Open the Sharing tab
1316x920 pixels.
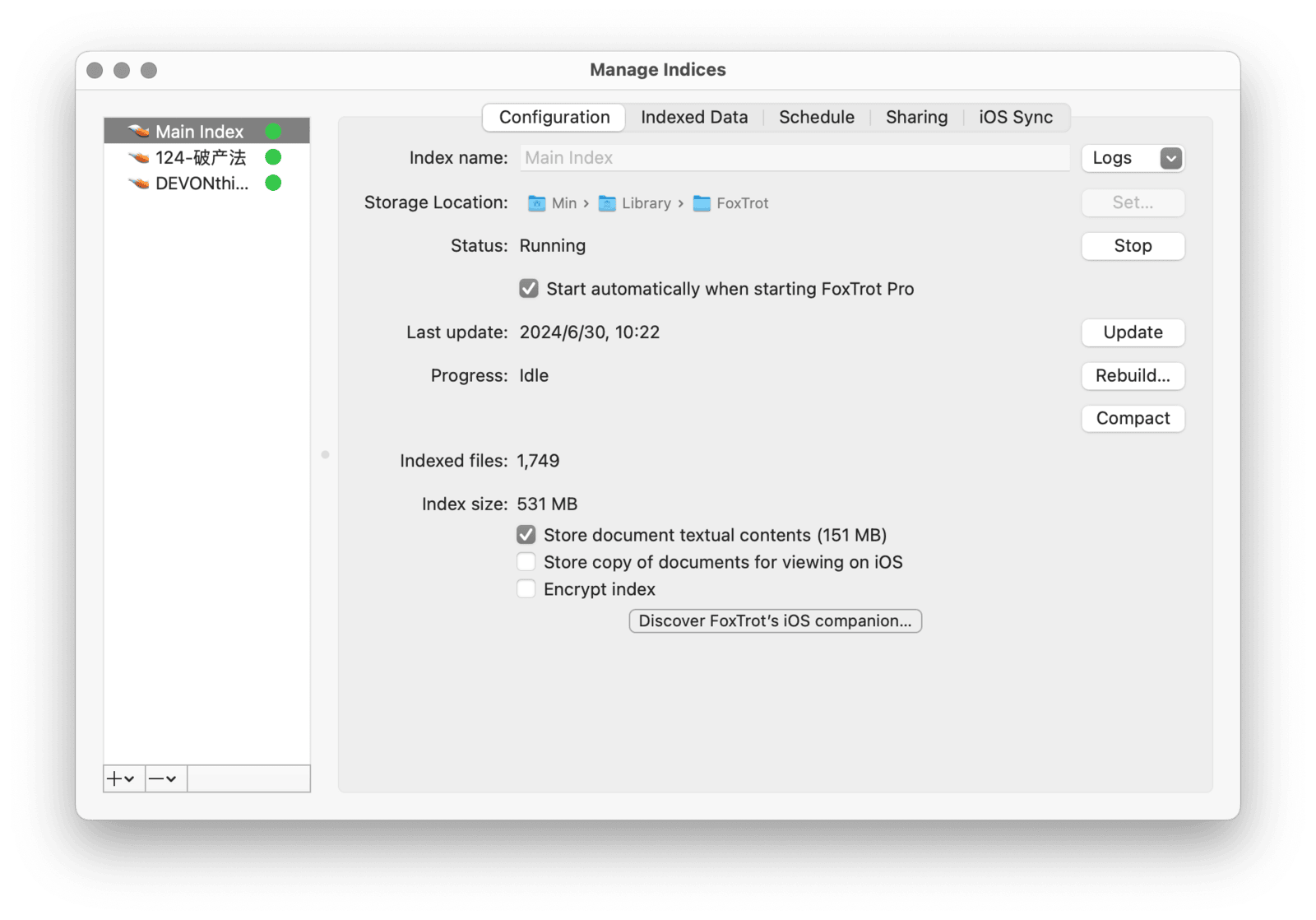pos(916,117)
